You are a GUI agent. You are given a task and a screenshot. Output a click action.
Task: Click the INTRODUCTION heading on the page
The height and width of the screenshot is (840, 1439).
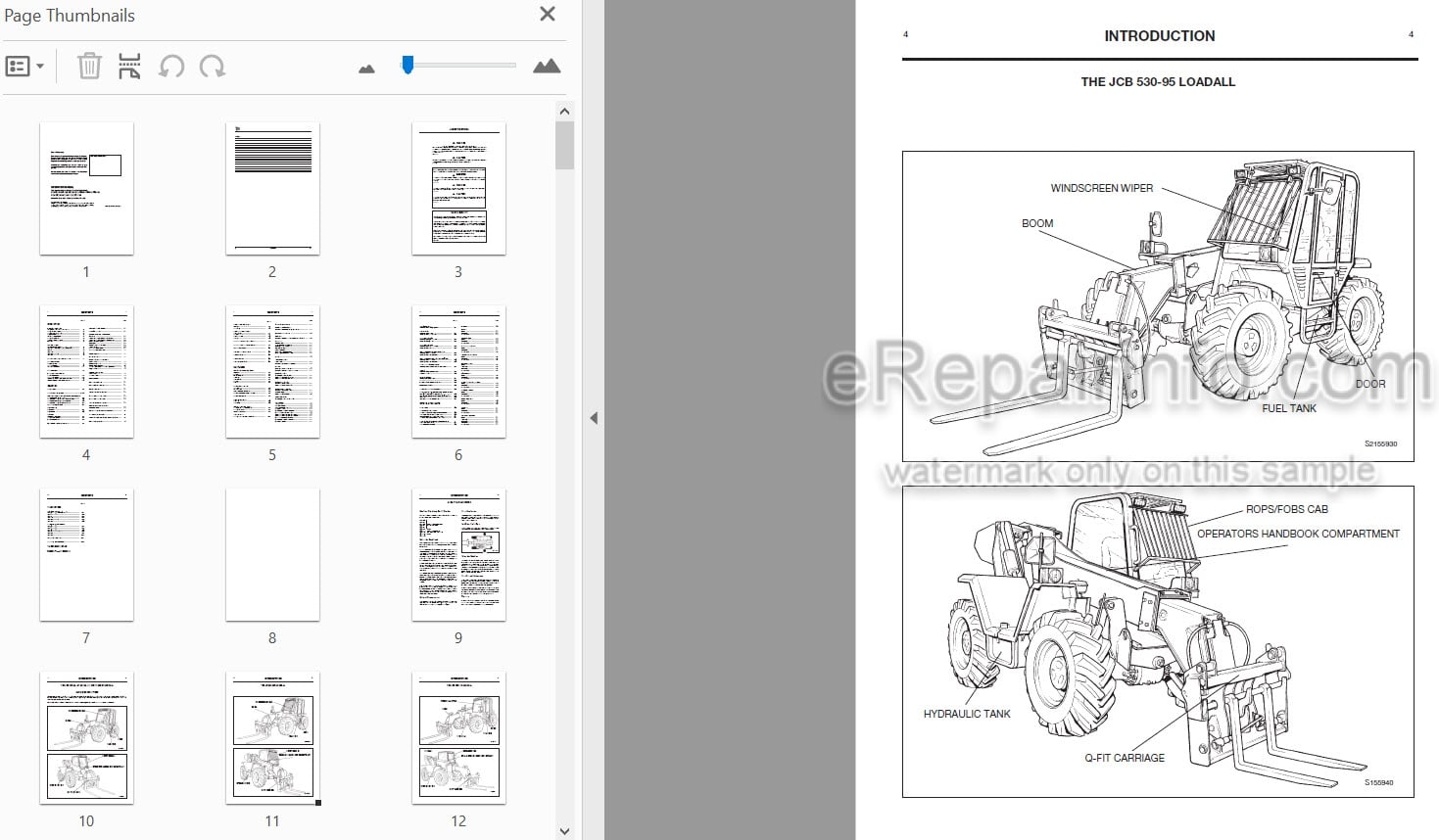point(1159,36)
